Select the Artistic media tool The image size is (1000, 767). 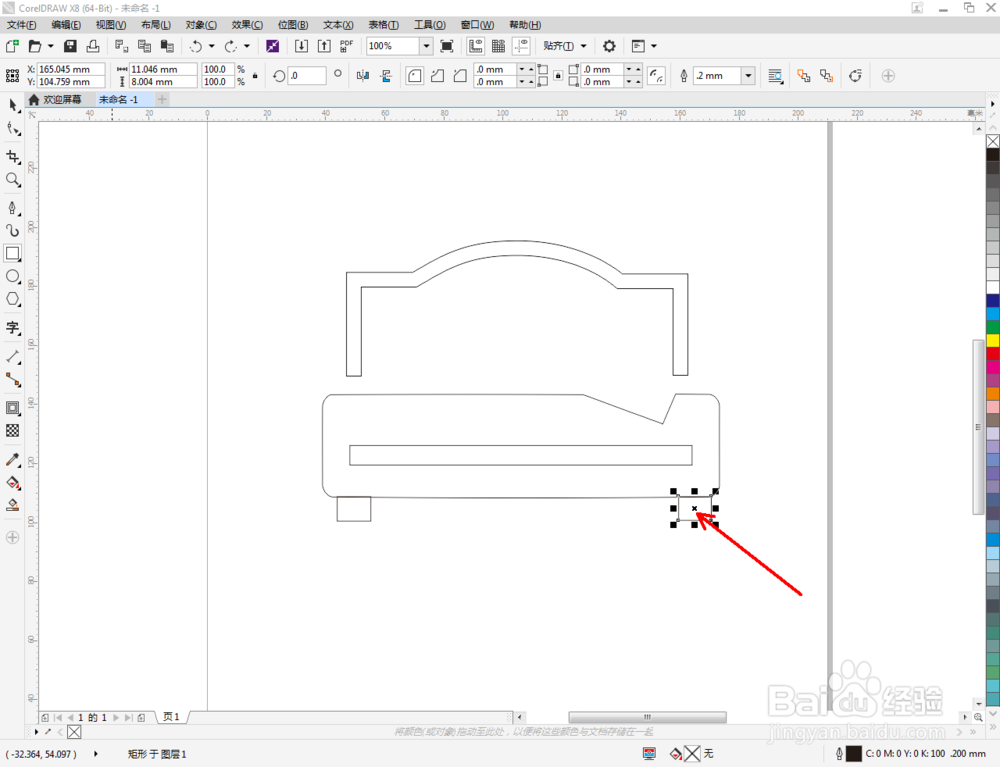pos(13,230)
